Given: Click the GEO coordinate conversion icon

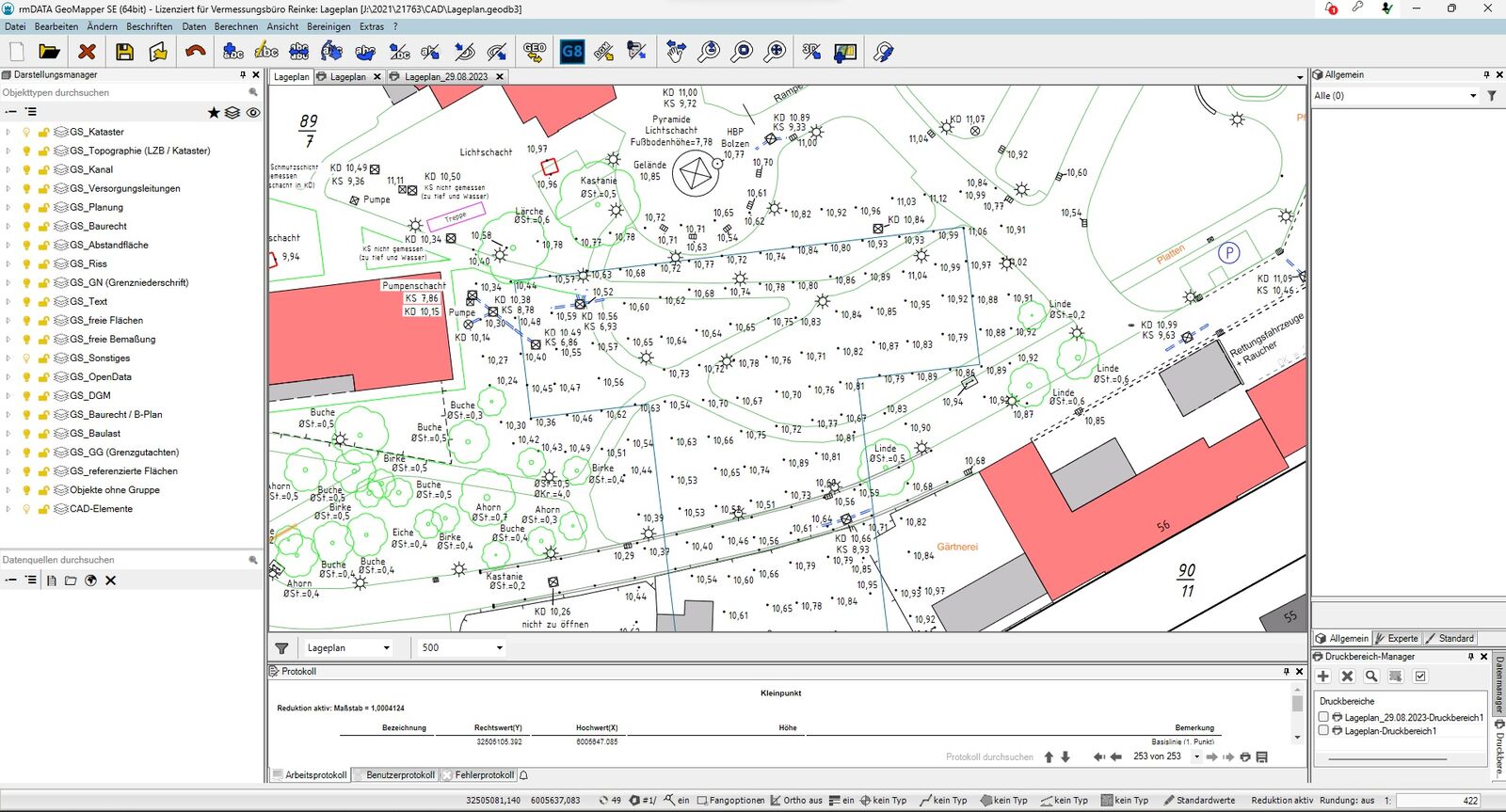Looking at the screenshot, I should 535,53.
